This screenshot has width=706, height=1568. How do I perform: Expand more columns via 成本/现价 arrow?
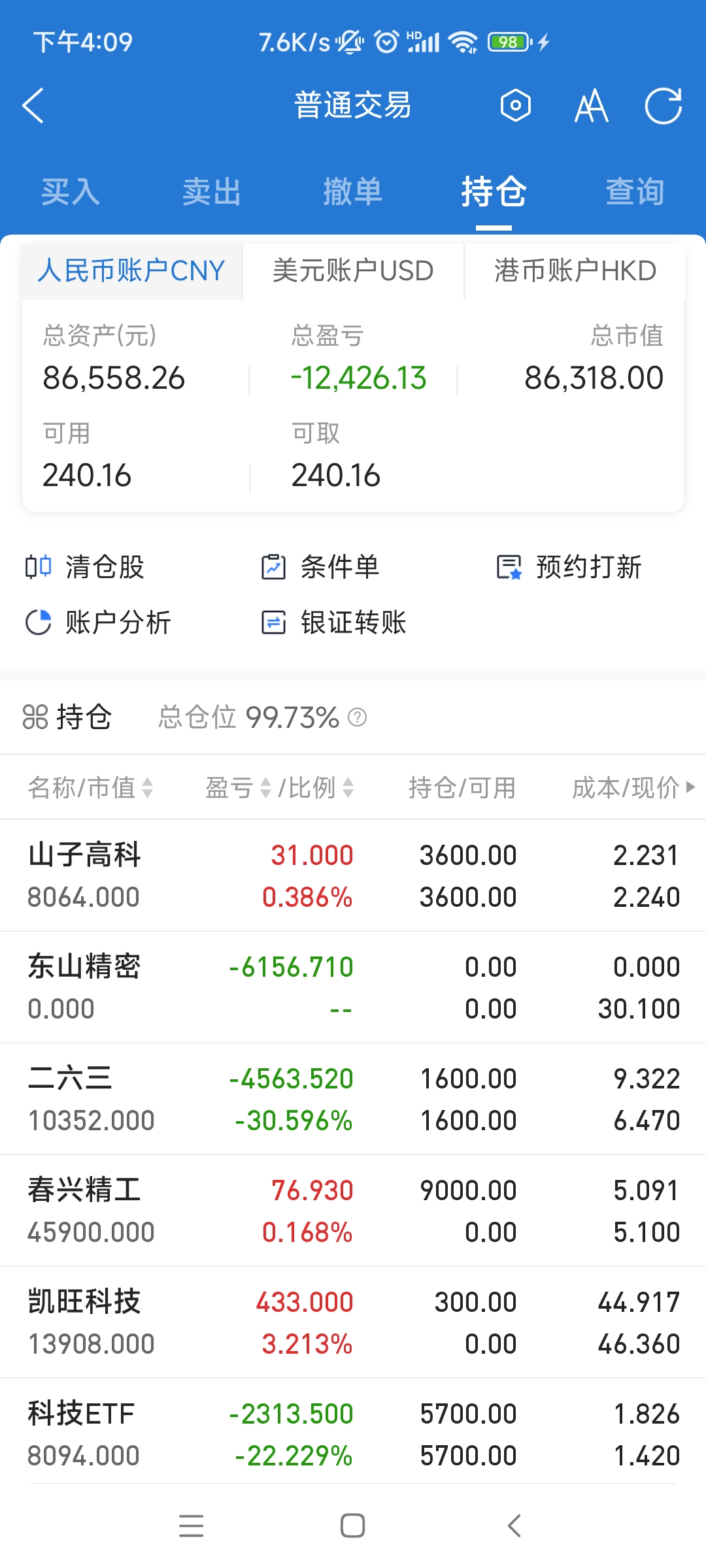pos(690,787)
